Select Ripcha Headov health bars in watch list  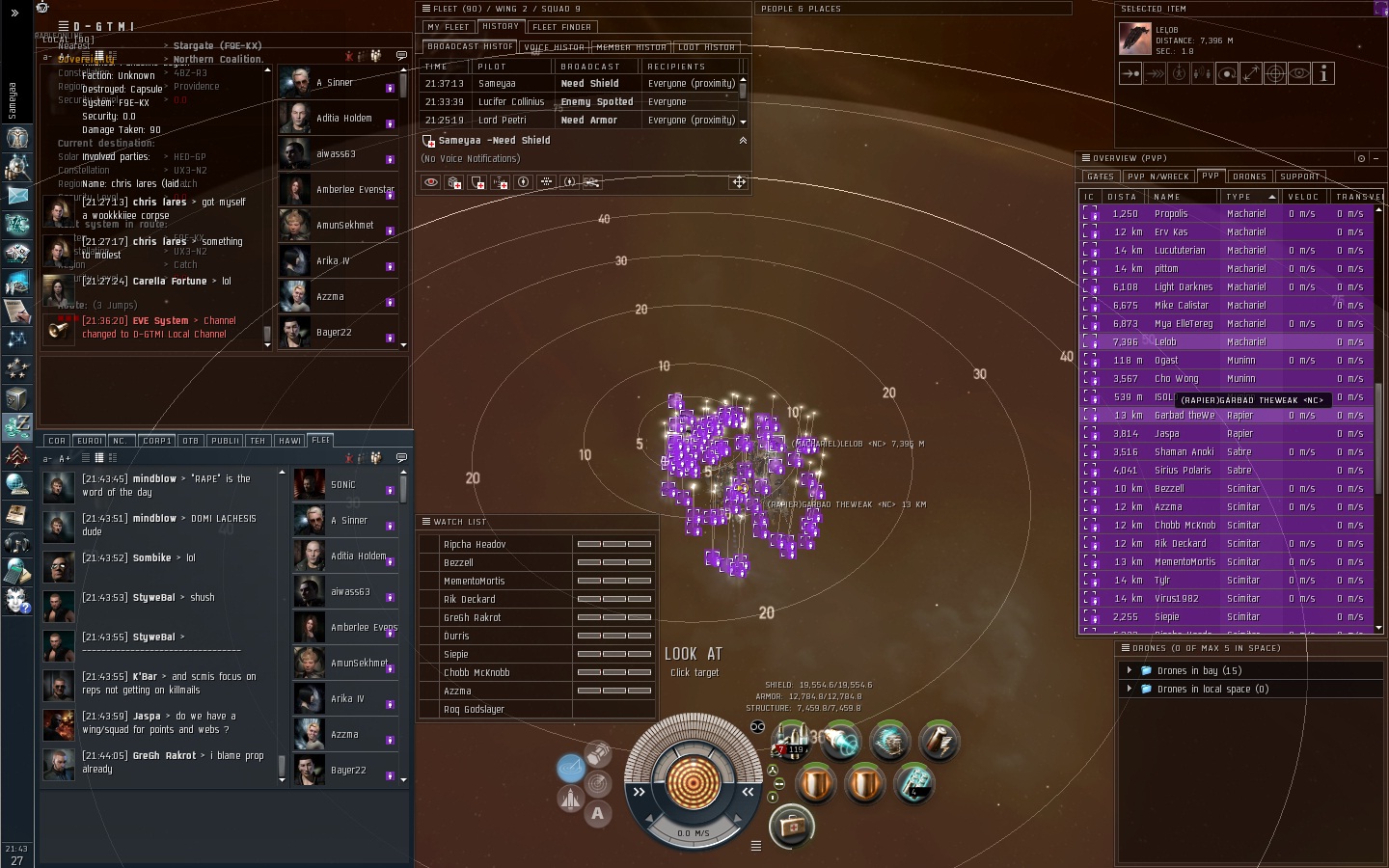point(614,544)
